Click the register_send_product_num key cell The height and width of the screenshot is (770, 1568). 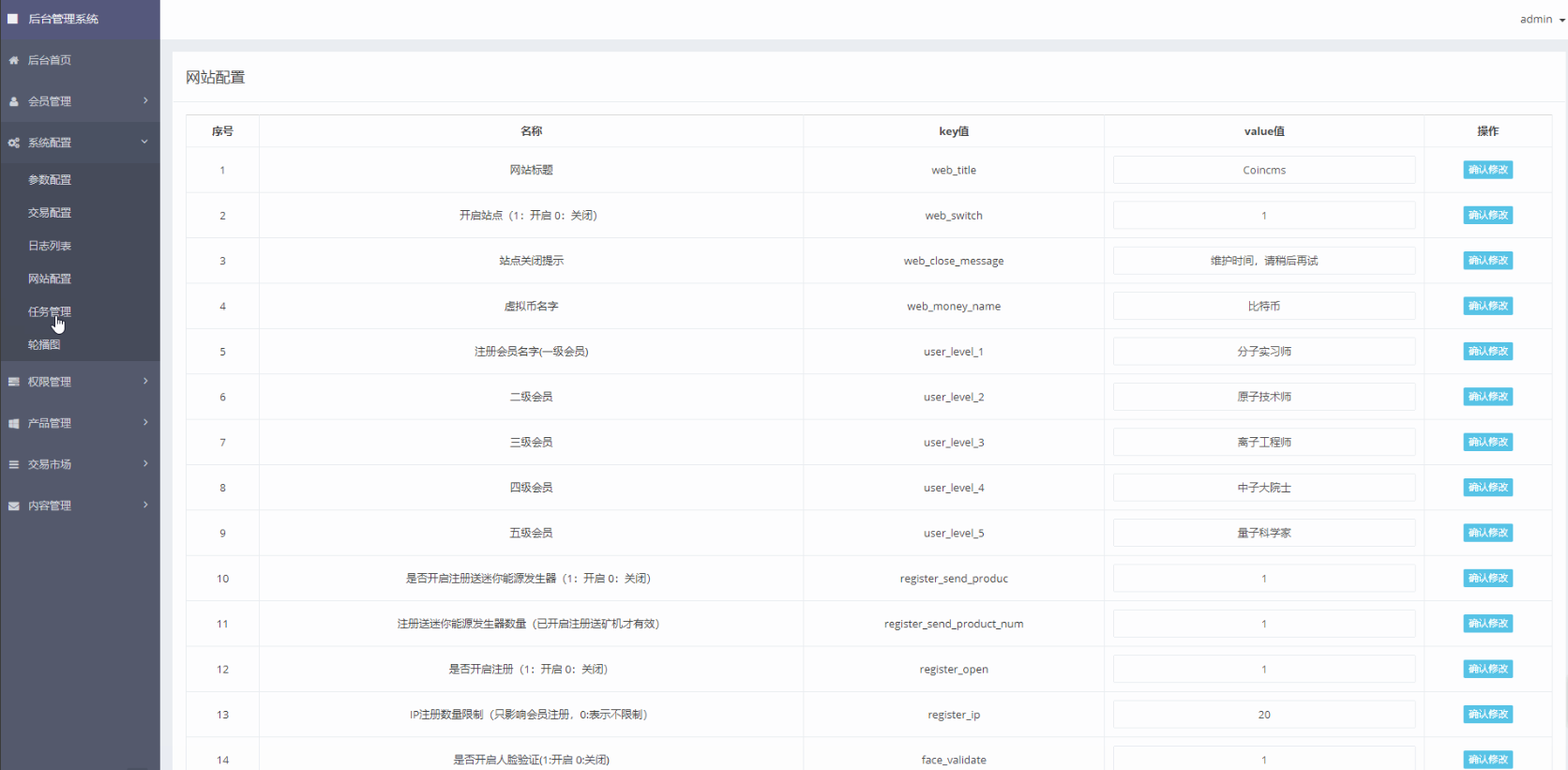tap(954, 624)
